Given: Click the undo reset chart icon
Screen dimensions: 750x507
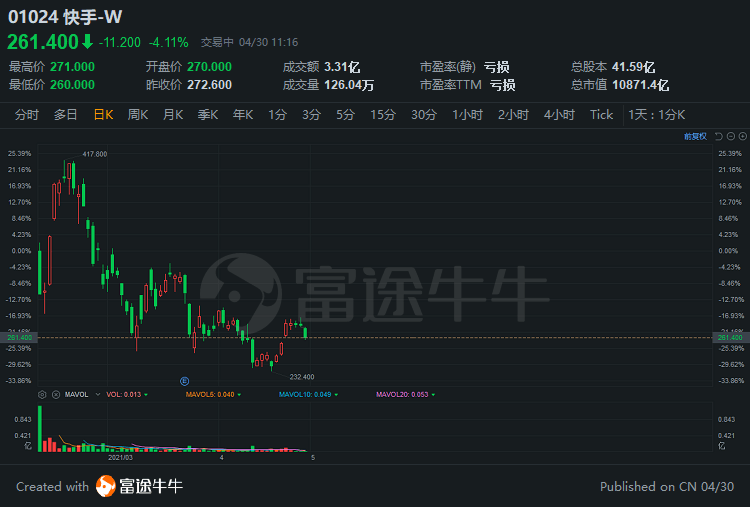Looking at the screenshot, I should pyautogui.click(x=718, y=136).
